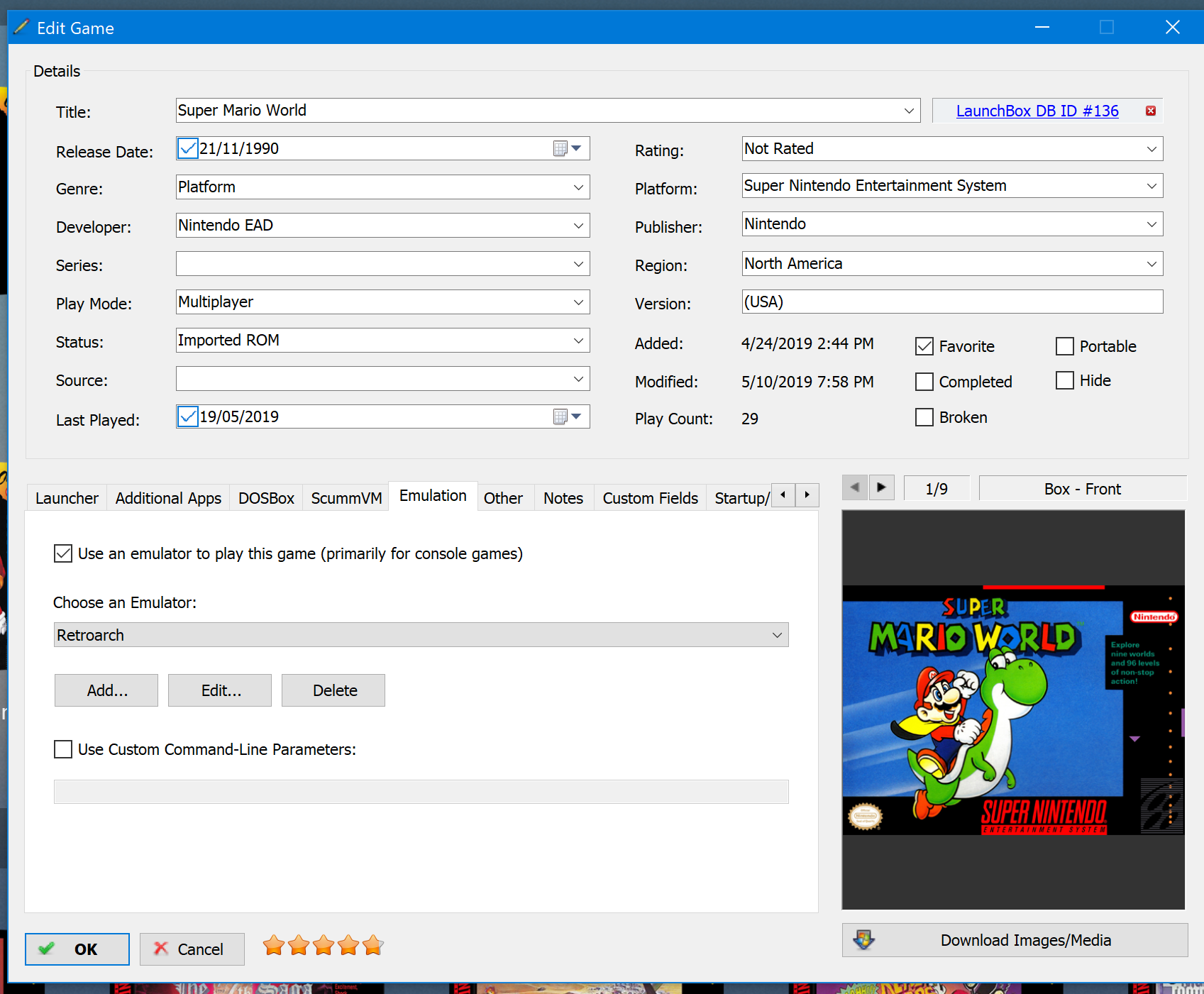Viewport: 1204px width, 994px height.
Task: Open the Notes tab
Action: click(563, 498)
